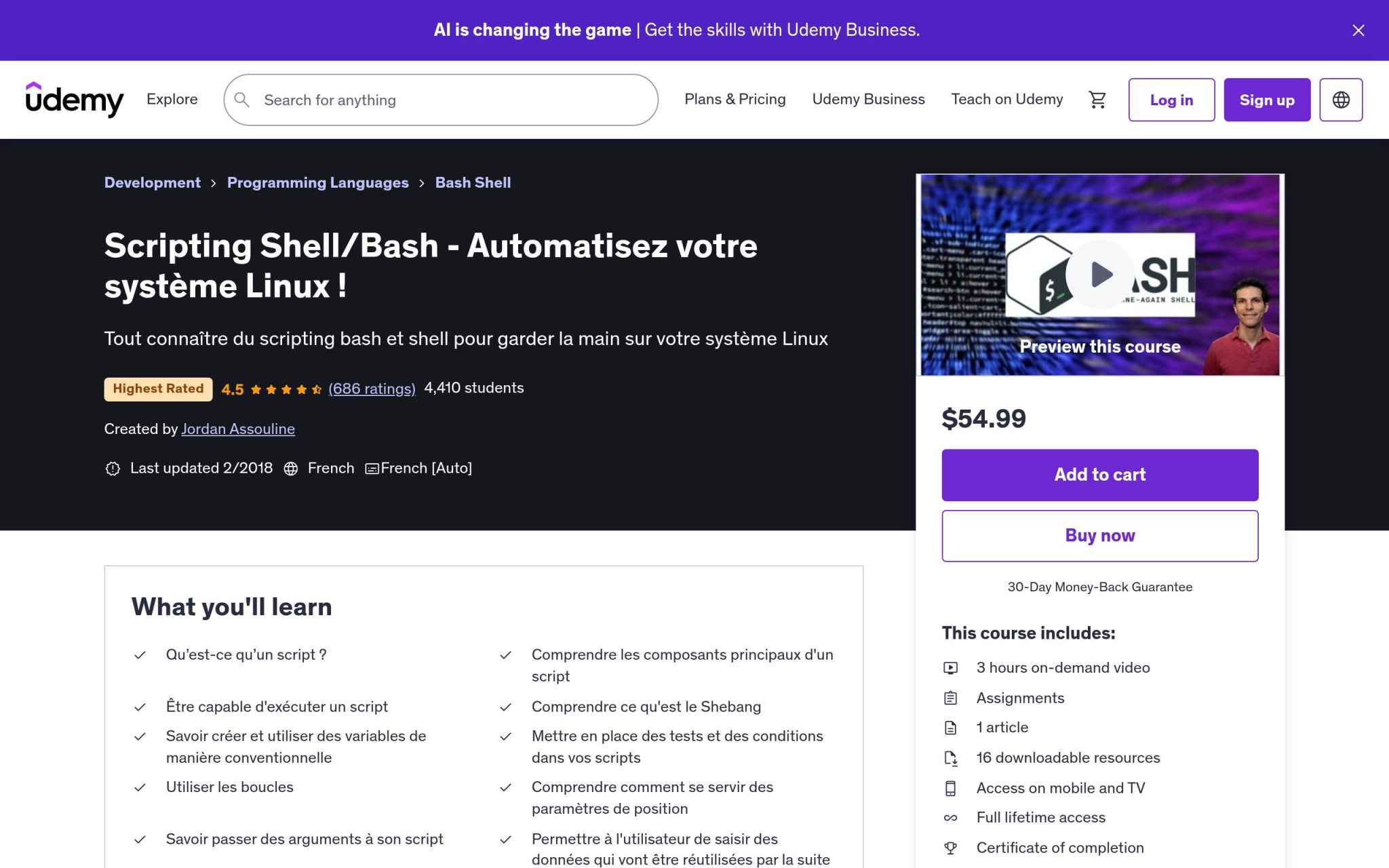Open the language globe selector
The height and width of the screenshot is (868, 1389).
(x=1340, y=100)
